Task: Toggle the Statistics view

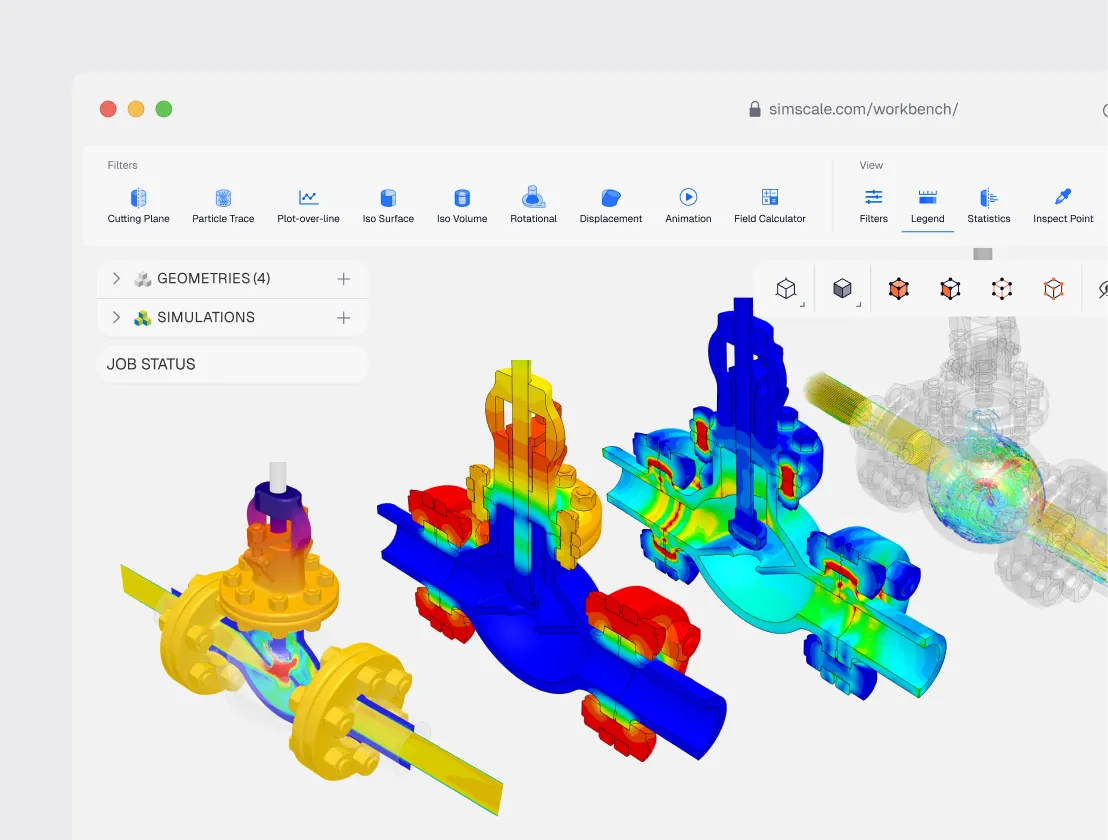Action: pyautogui.click(x=989, y=206)
